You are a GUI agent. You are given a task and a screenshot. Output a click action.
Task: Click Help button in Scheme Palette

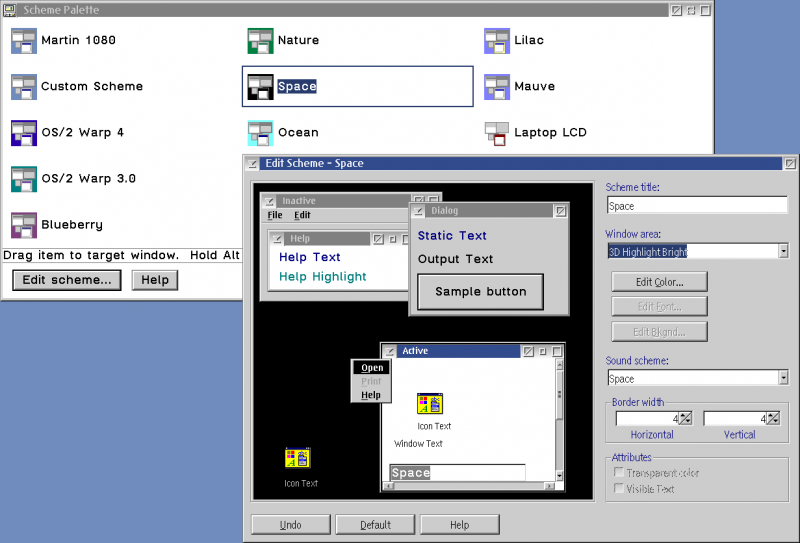click(155, 280)
